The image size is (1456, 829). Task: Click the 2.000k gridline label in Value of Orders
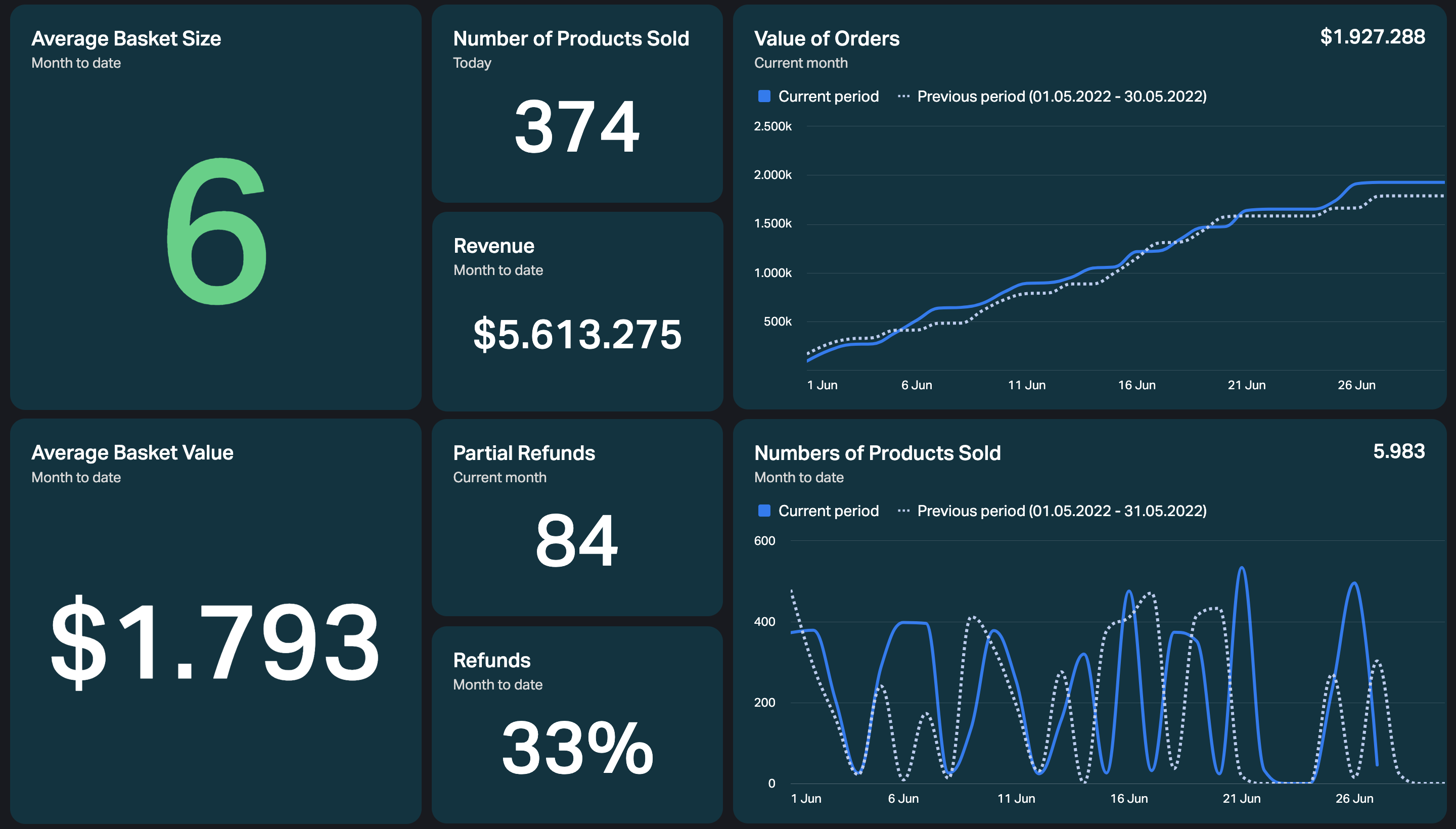coord(772,175)
